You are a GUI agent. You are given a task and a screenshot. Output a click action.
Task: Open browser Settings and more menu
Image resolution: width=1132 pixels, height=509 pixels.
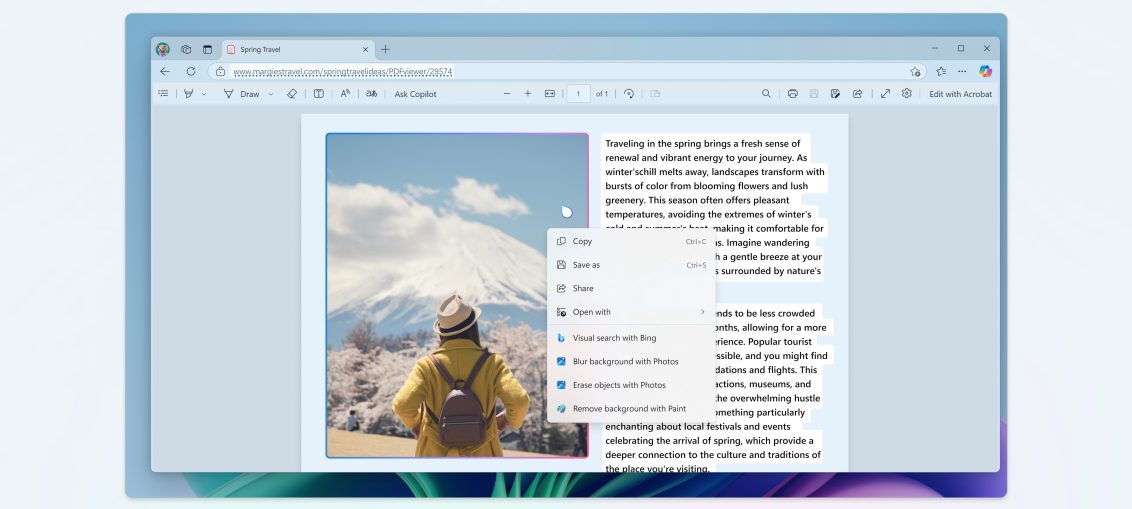point(962,71)
